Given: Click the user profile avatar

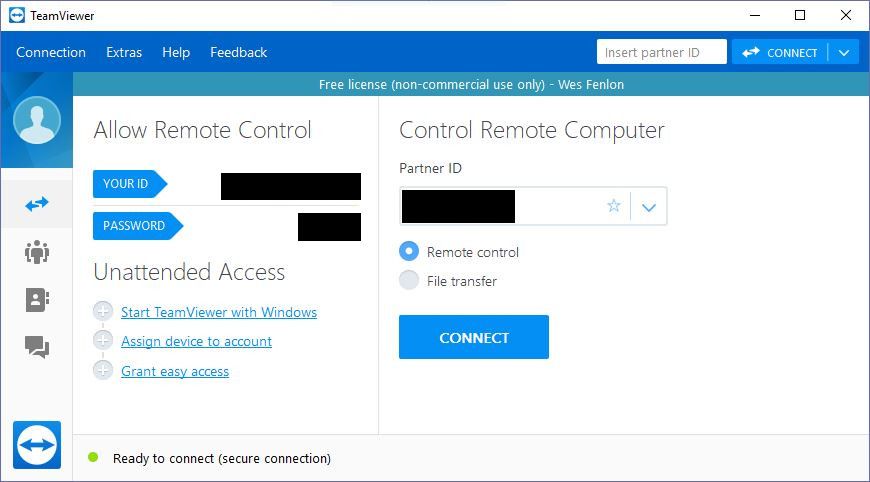Looking at the screenshot, I should click(37, 122).
